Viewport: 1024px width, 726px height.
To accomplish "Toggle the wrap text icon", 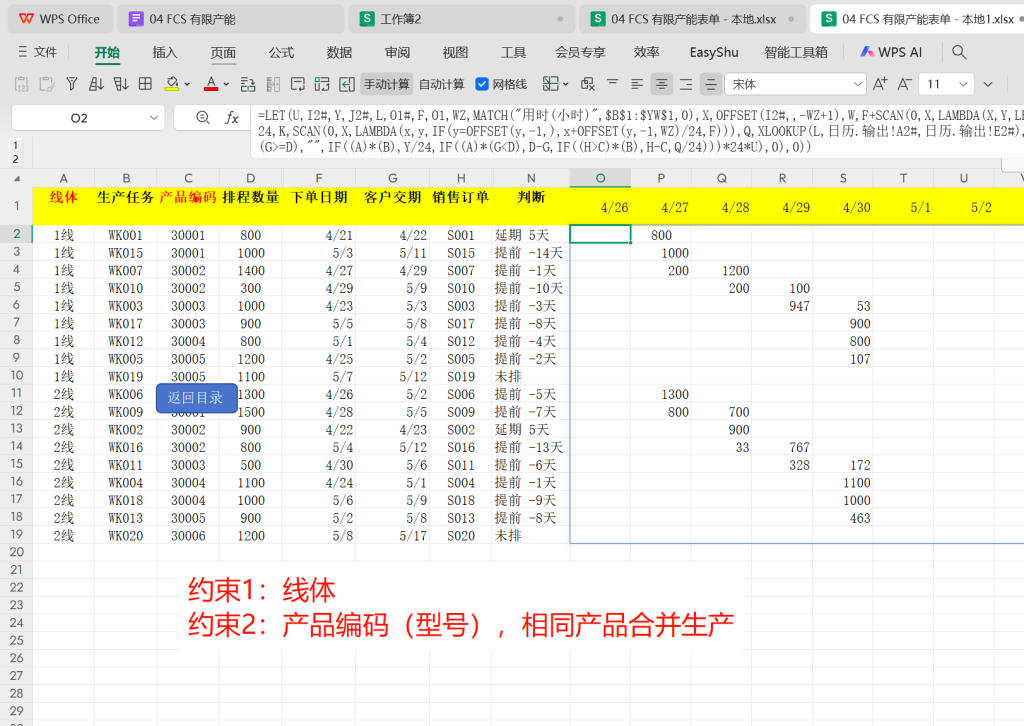I will coord(298,84).
